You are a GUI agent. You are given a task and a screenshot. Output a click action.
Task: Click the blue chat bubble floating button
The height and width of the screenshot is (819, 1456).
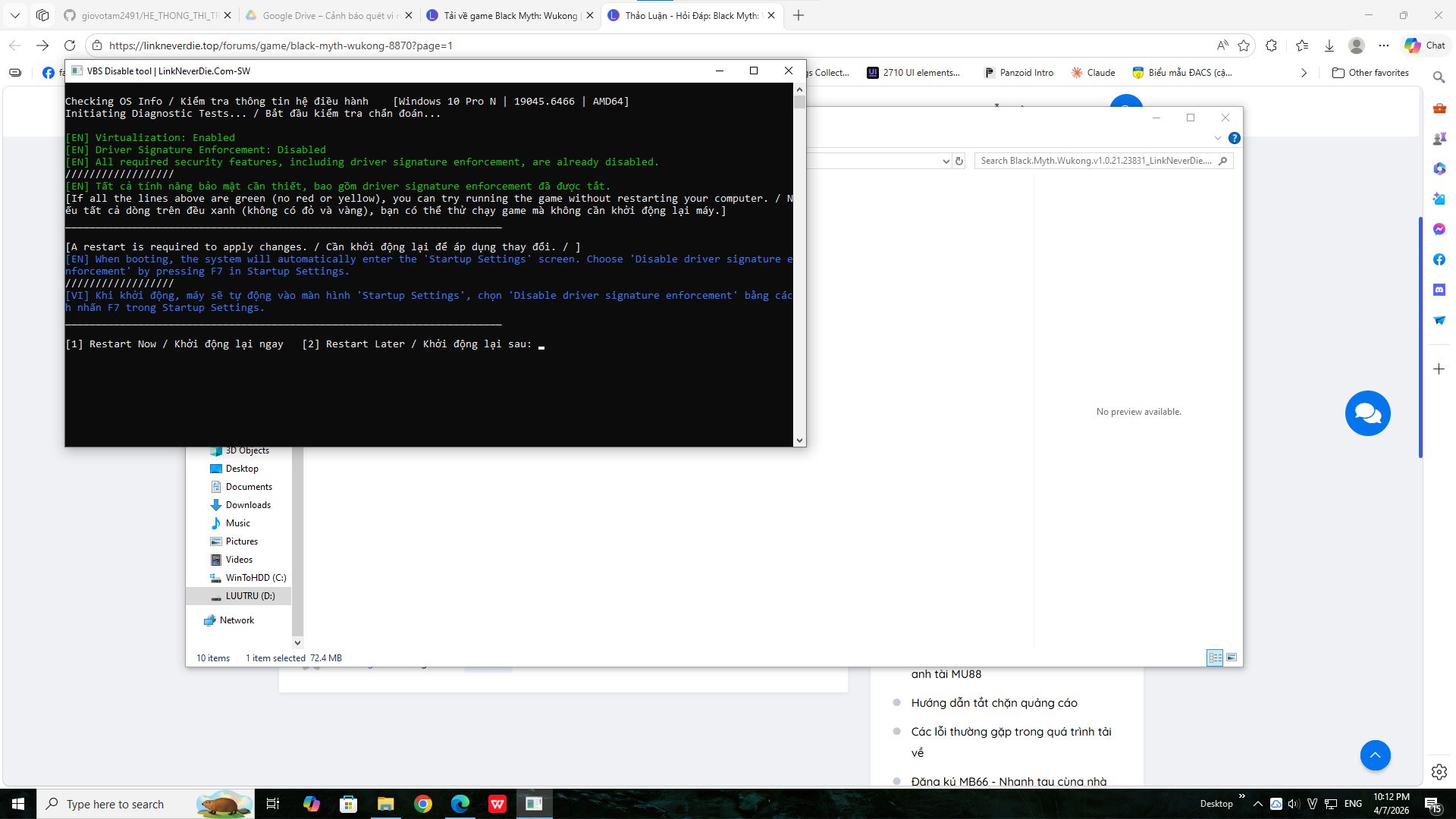(1367, 413)
